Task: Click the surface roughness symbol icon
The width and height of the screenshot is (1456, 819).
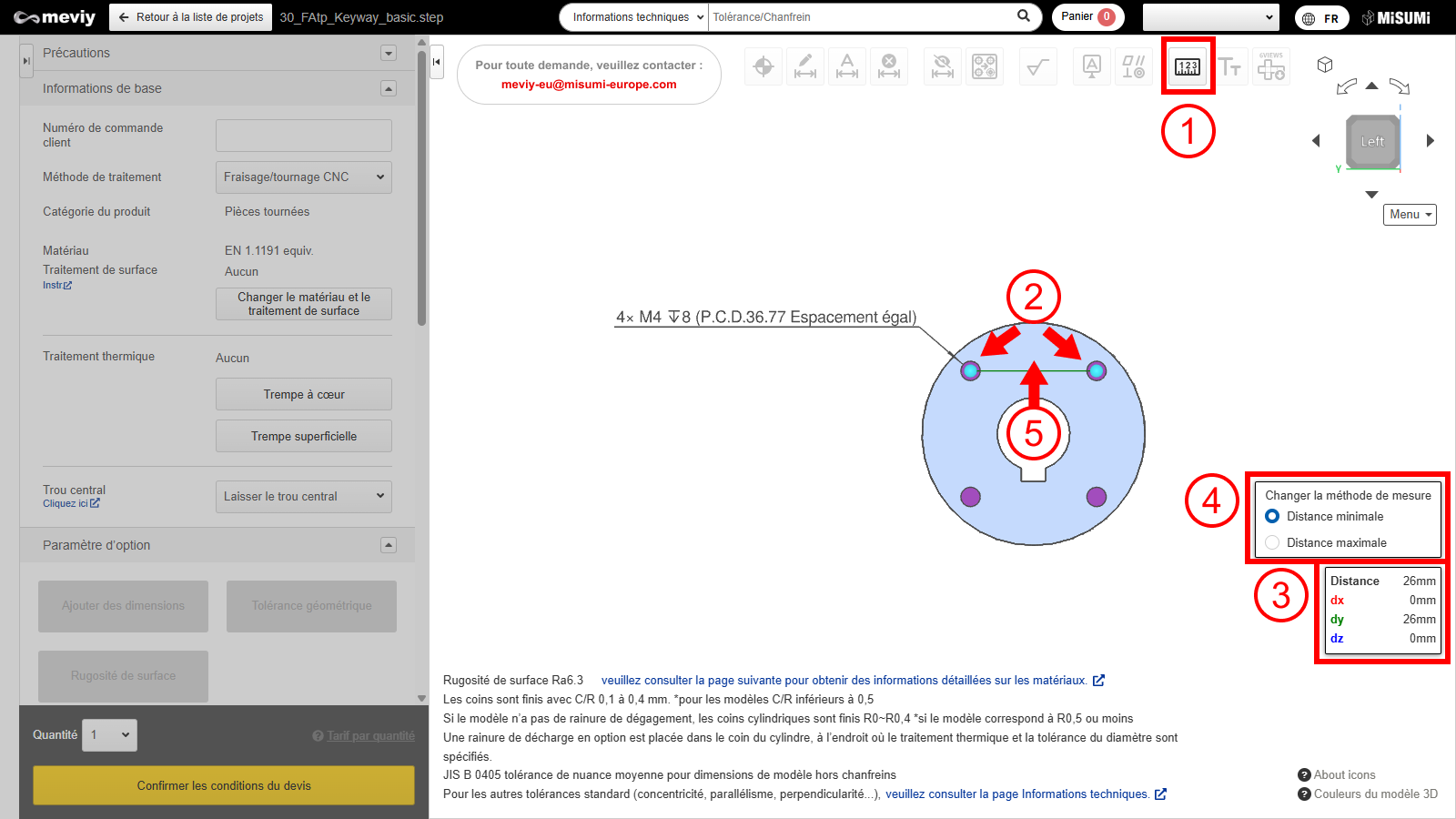Action: click(x=1038, y=66)
